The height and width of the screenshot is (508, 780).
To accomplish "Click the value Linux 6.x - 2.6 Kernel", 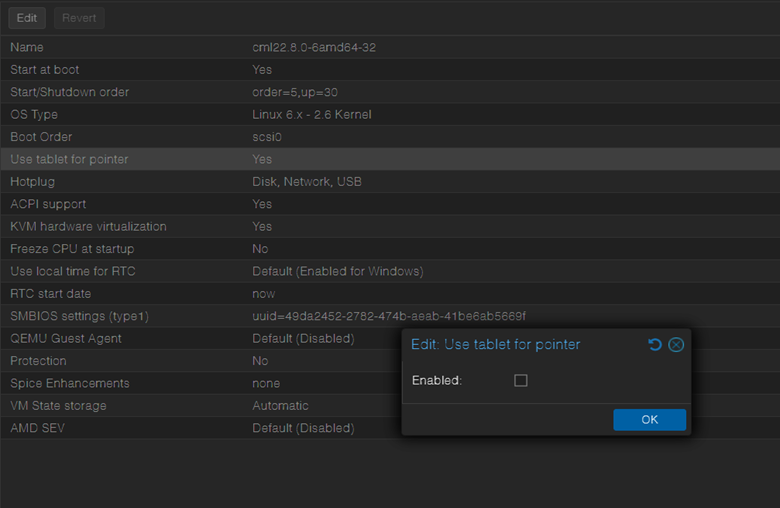I will (x=312, y=114).
